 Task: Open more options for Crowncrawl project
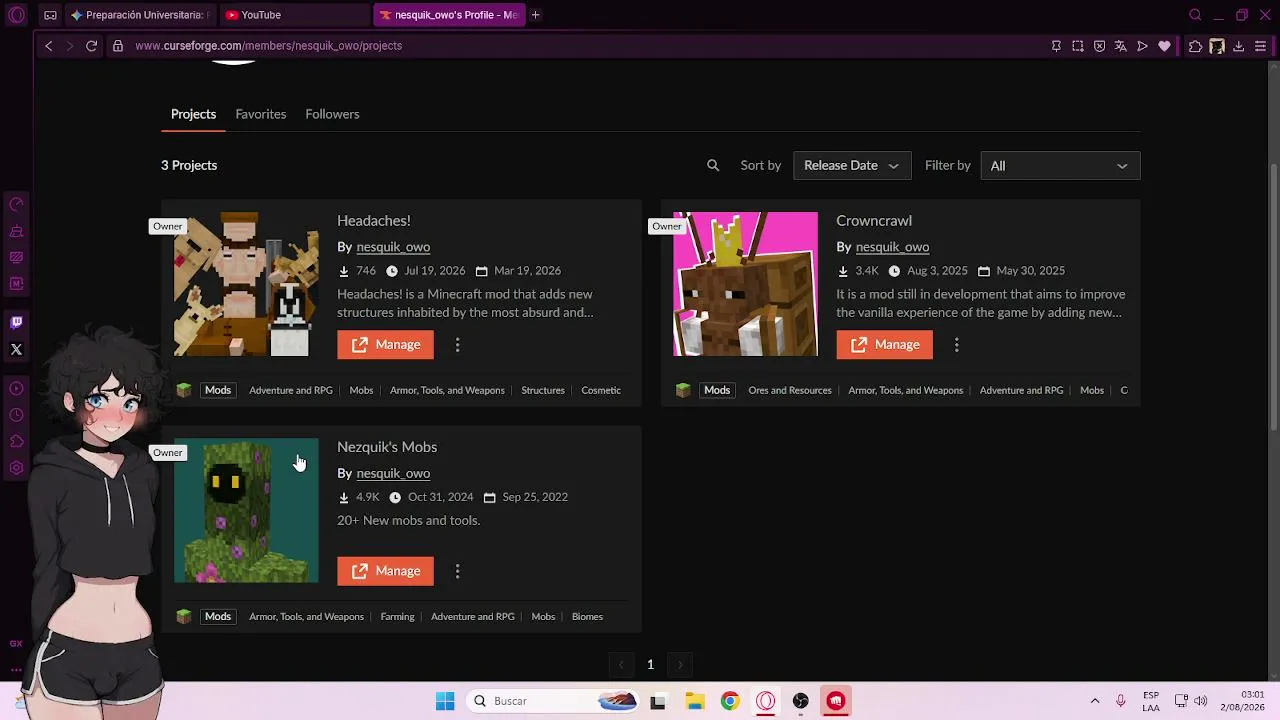(956, 345)
